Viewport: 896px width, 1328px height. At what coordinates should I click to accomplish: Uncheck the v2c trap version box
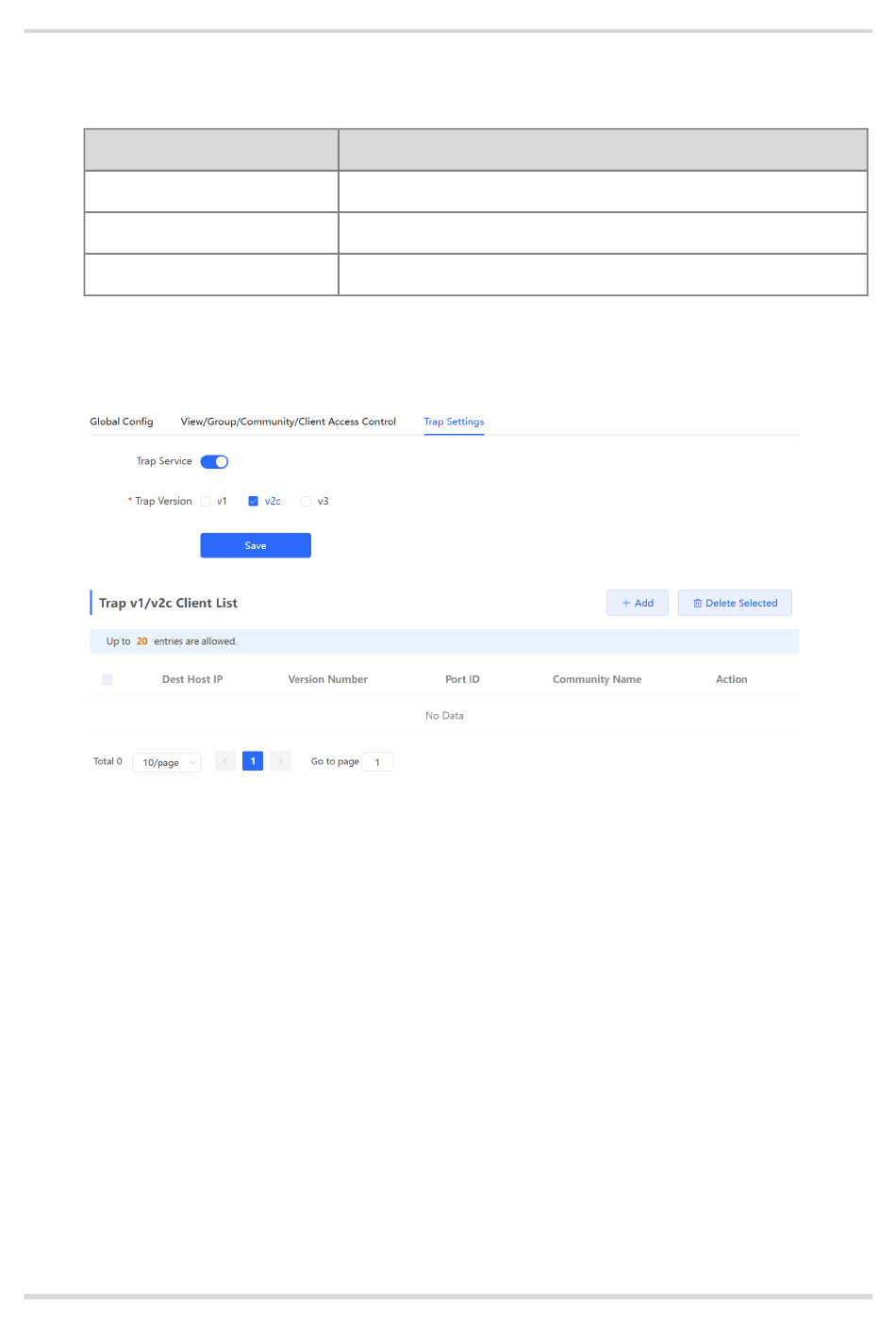(x=253, y=502)
